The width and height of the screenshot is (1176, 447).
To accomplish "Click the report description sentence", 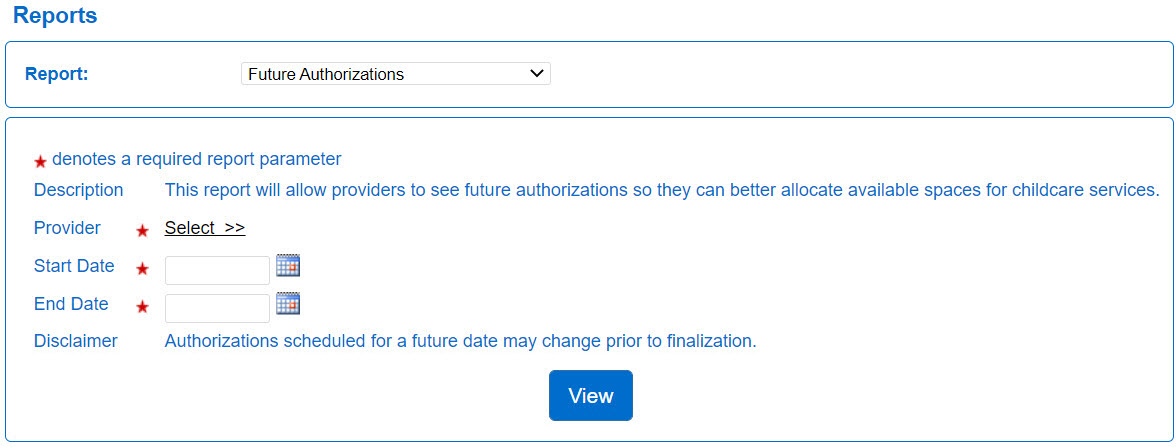I will click(661, 190).
